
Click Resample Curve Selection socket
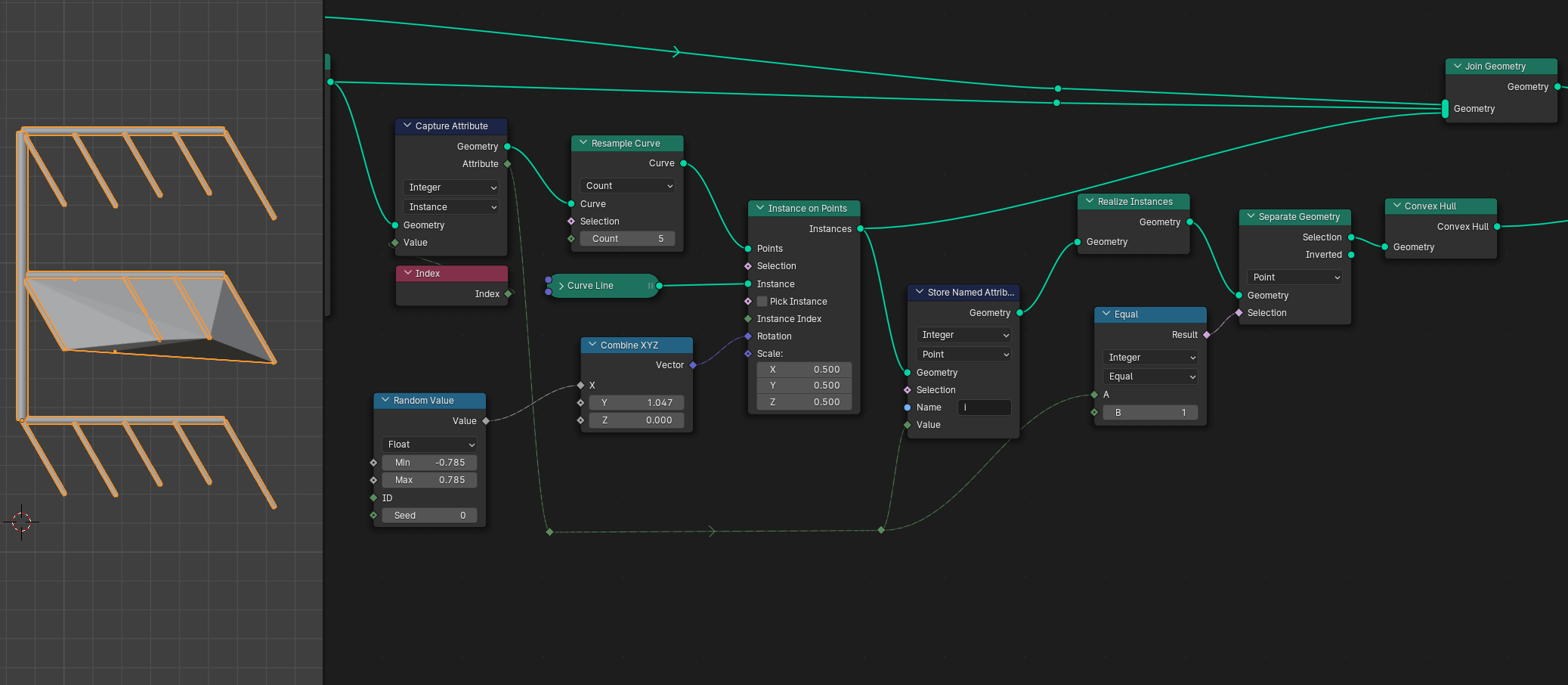[571, 222]
